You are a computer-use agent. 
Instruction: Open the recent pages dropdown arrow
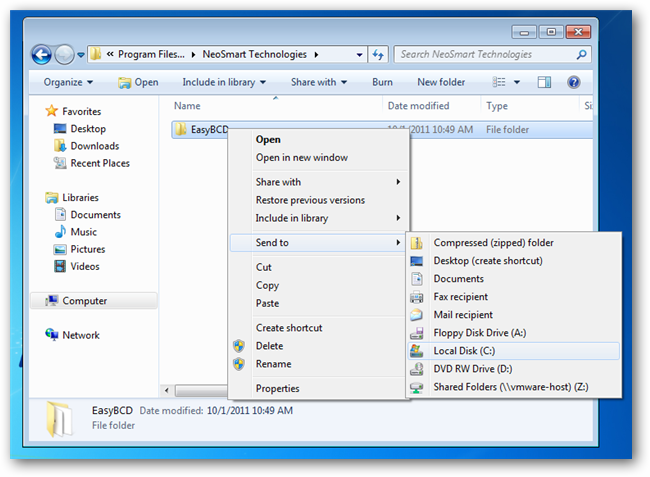(x=81, y=55)
